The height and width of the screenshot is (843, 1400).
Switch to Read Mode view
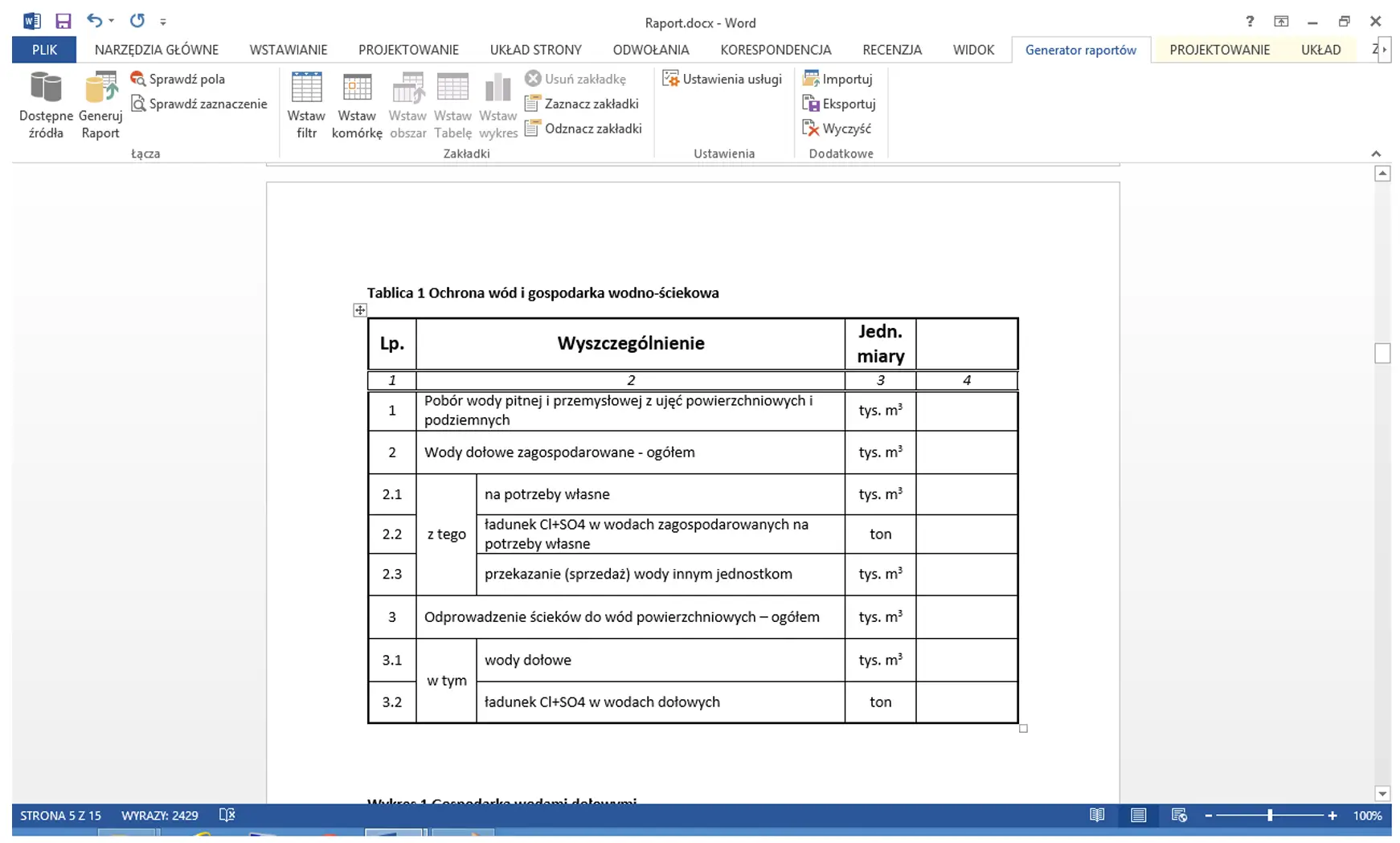point(1097,815)
